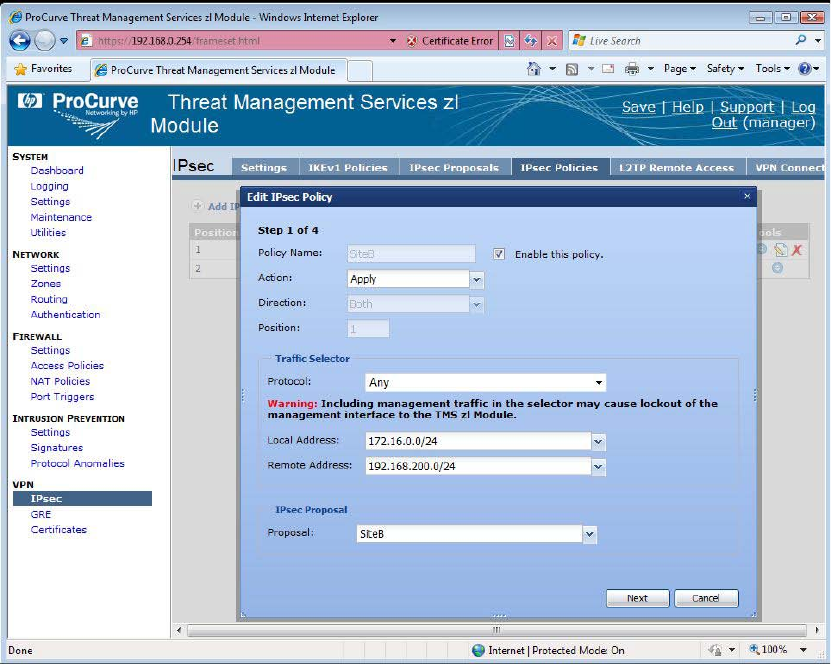This screenshot has height=664, width=831.
Task: Click the edit policy icon in row 1
Action: click(780, 250)
